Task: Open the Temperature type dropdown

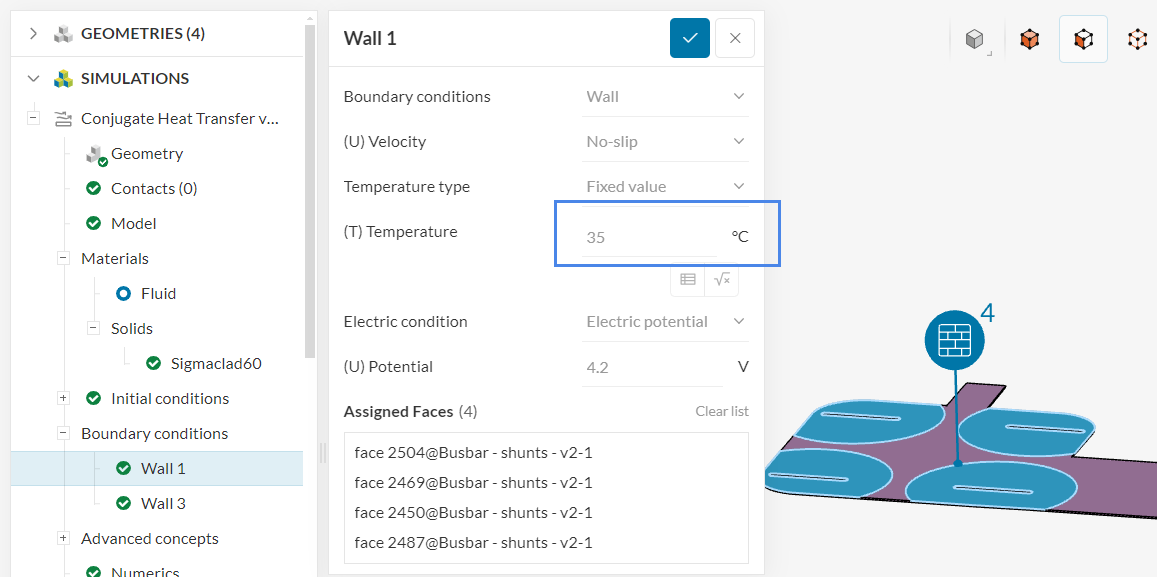Action: coord(666,187)
